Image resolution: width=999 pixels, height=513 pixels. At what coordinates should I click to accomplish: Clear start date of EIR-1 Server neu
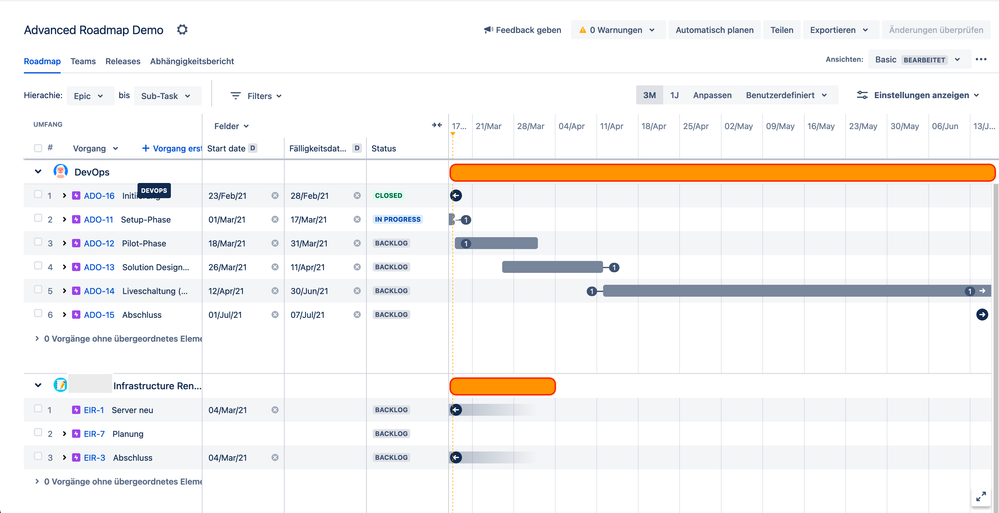(x=275, y=410)
